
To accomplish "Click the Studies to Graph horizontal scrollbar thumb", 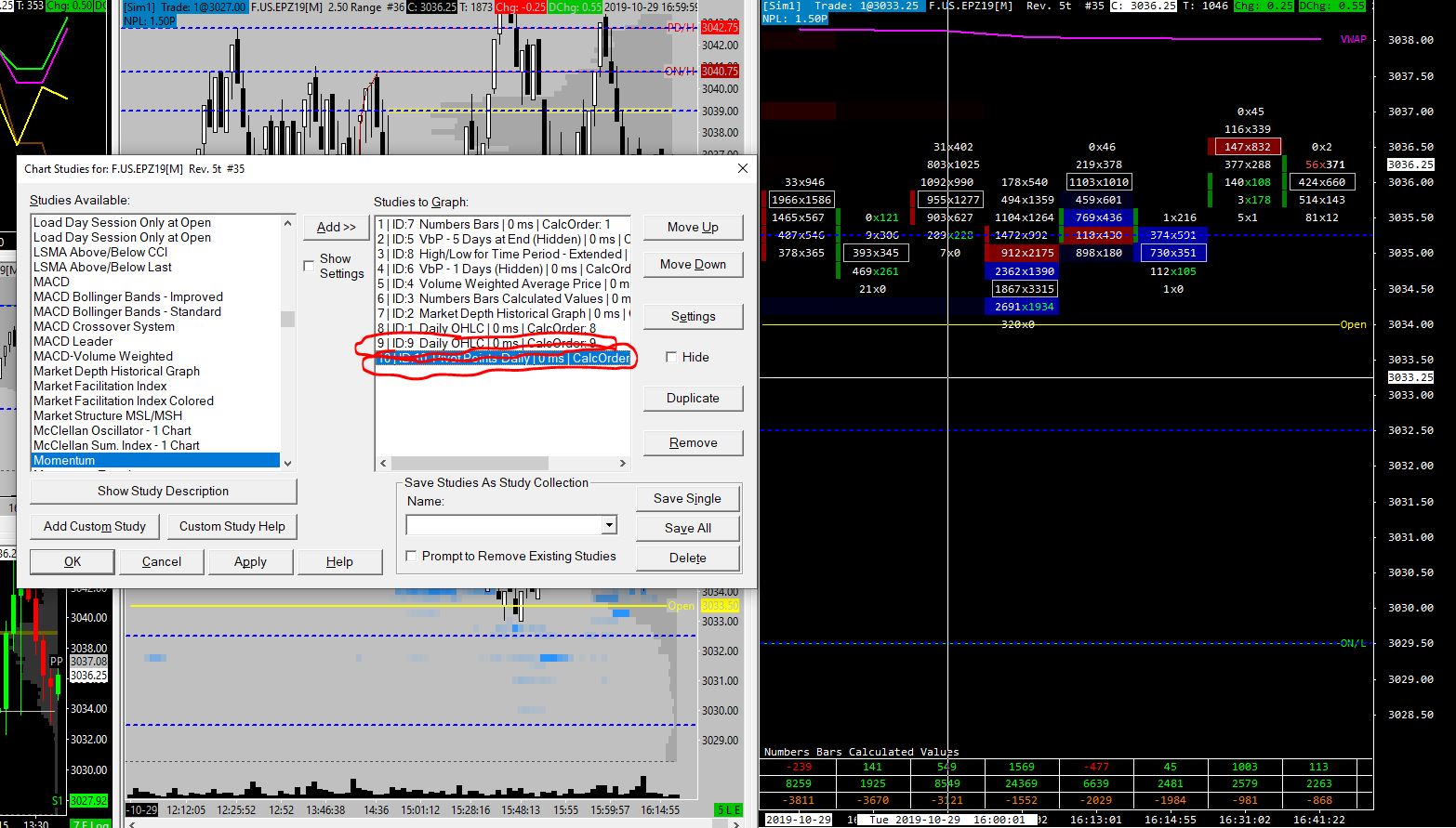I will click(x=469, y=463).
